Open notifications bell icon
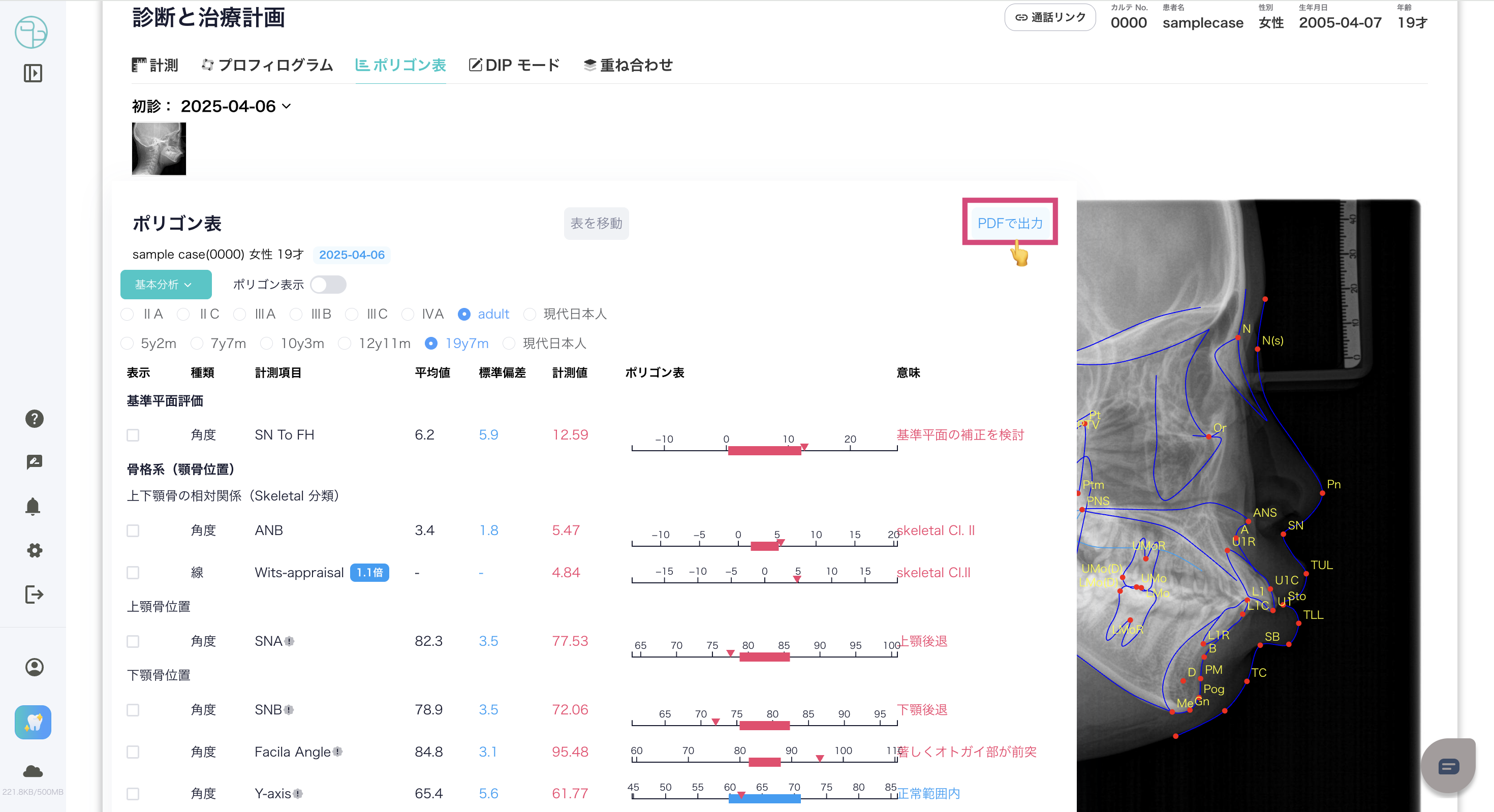The width and height of the screenshot is (1494, 812). pos(33,506)
